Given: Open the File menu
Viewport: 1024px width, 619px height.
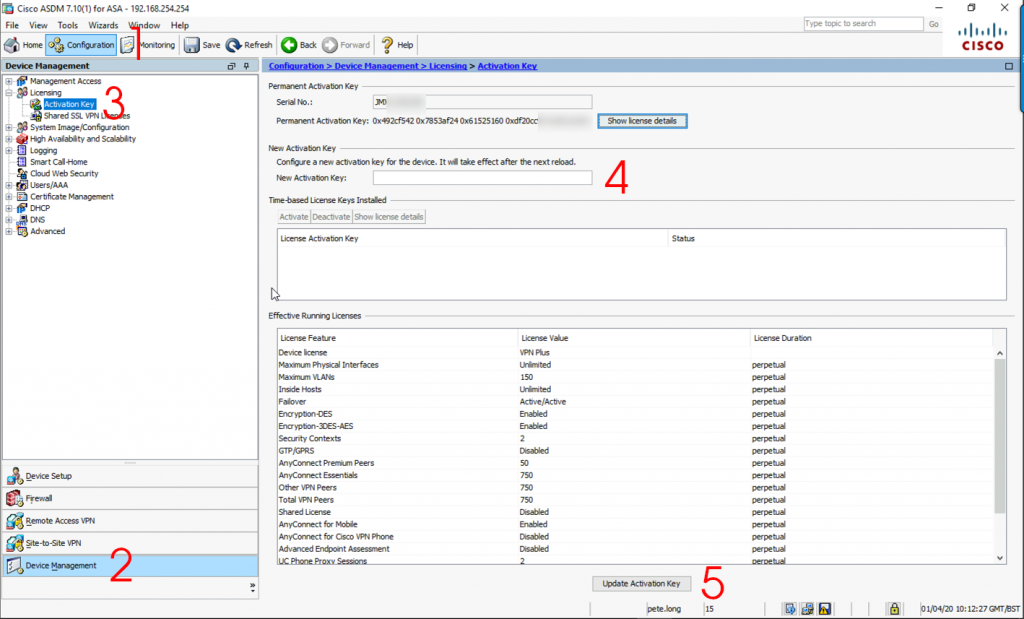Looking at the screenshot, I should tap(12, 25).
